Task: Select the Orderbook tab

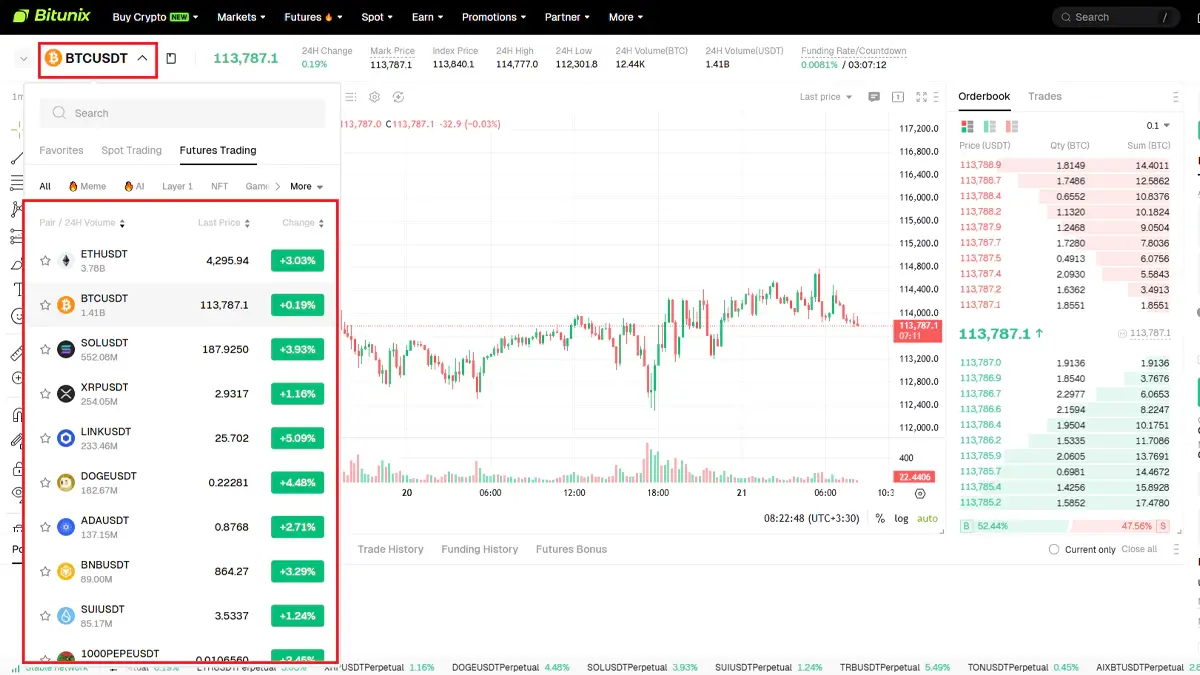Action: click(x=984, y=96)
